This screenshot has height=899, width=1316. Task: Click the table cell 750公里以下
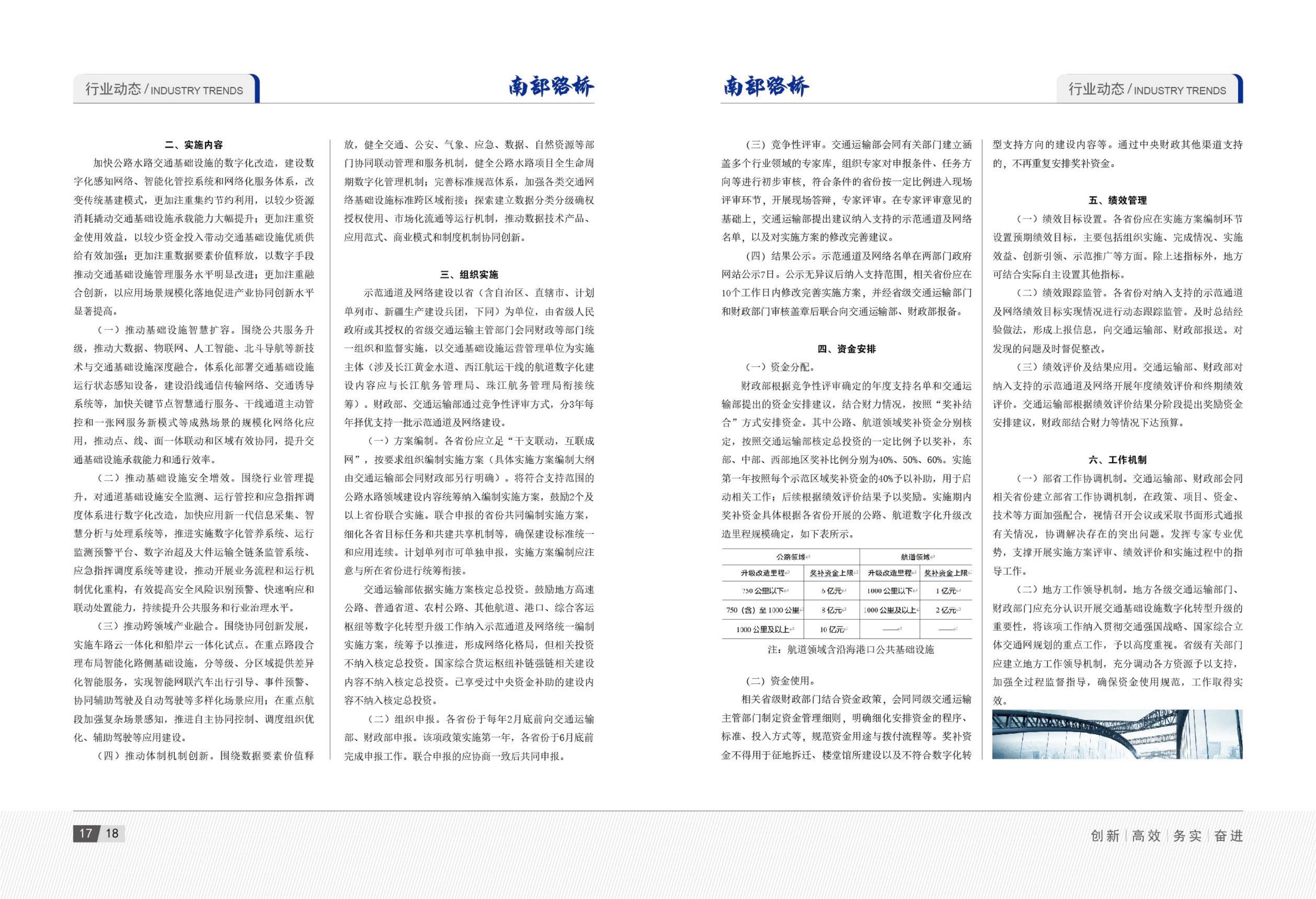tap(763, 591)
